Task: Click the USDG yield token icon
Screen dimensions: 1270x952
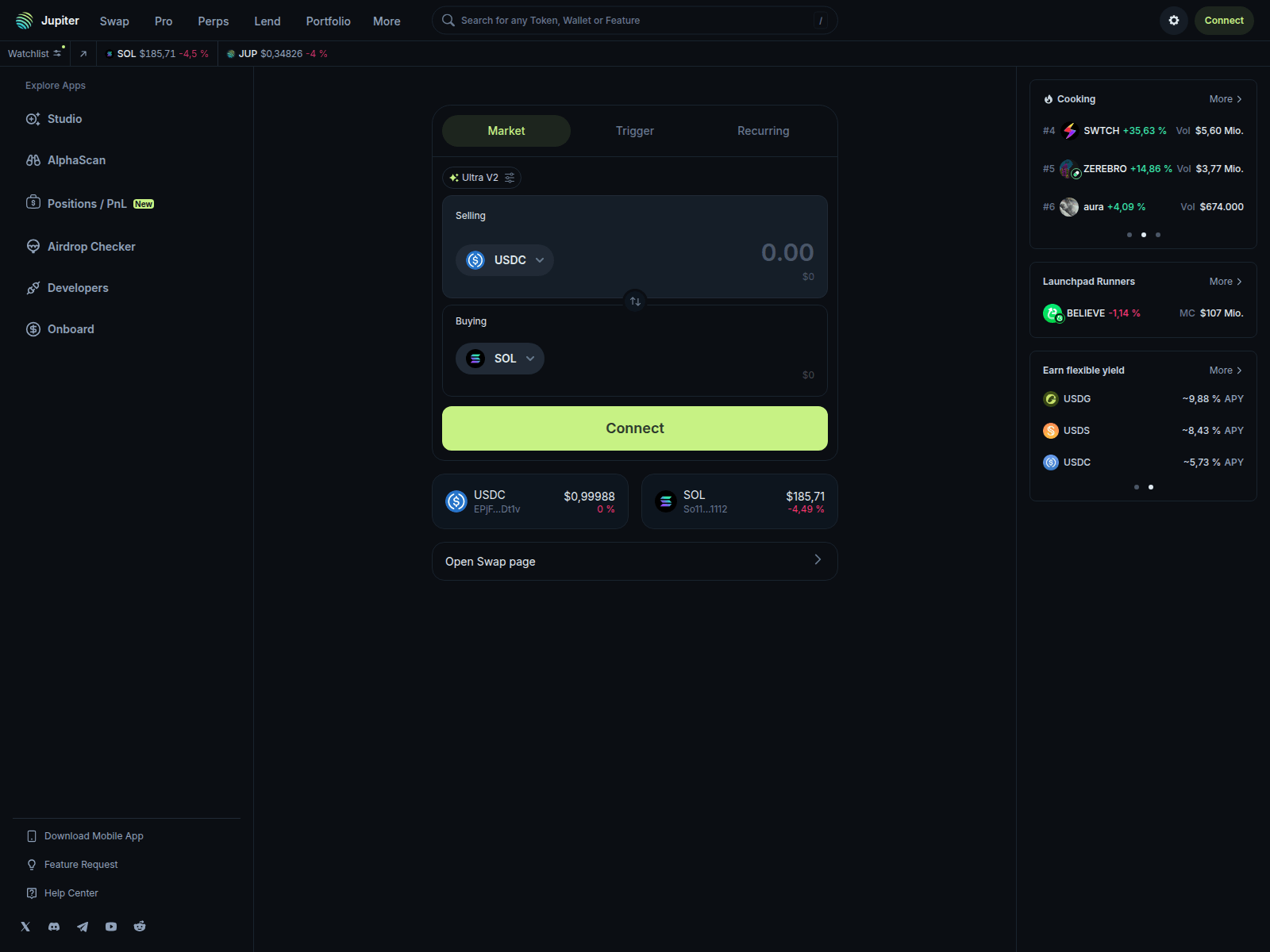Action: click(1051, 399)
